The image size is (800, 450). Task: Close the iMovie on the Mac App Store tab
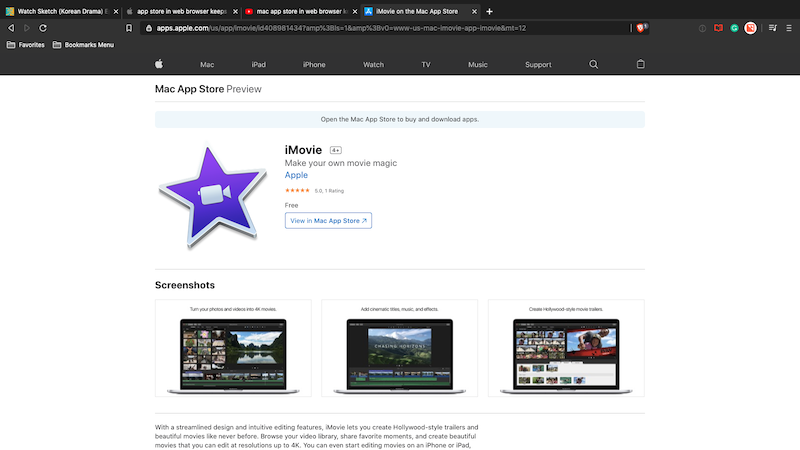[x=474, y=11]
